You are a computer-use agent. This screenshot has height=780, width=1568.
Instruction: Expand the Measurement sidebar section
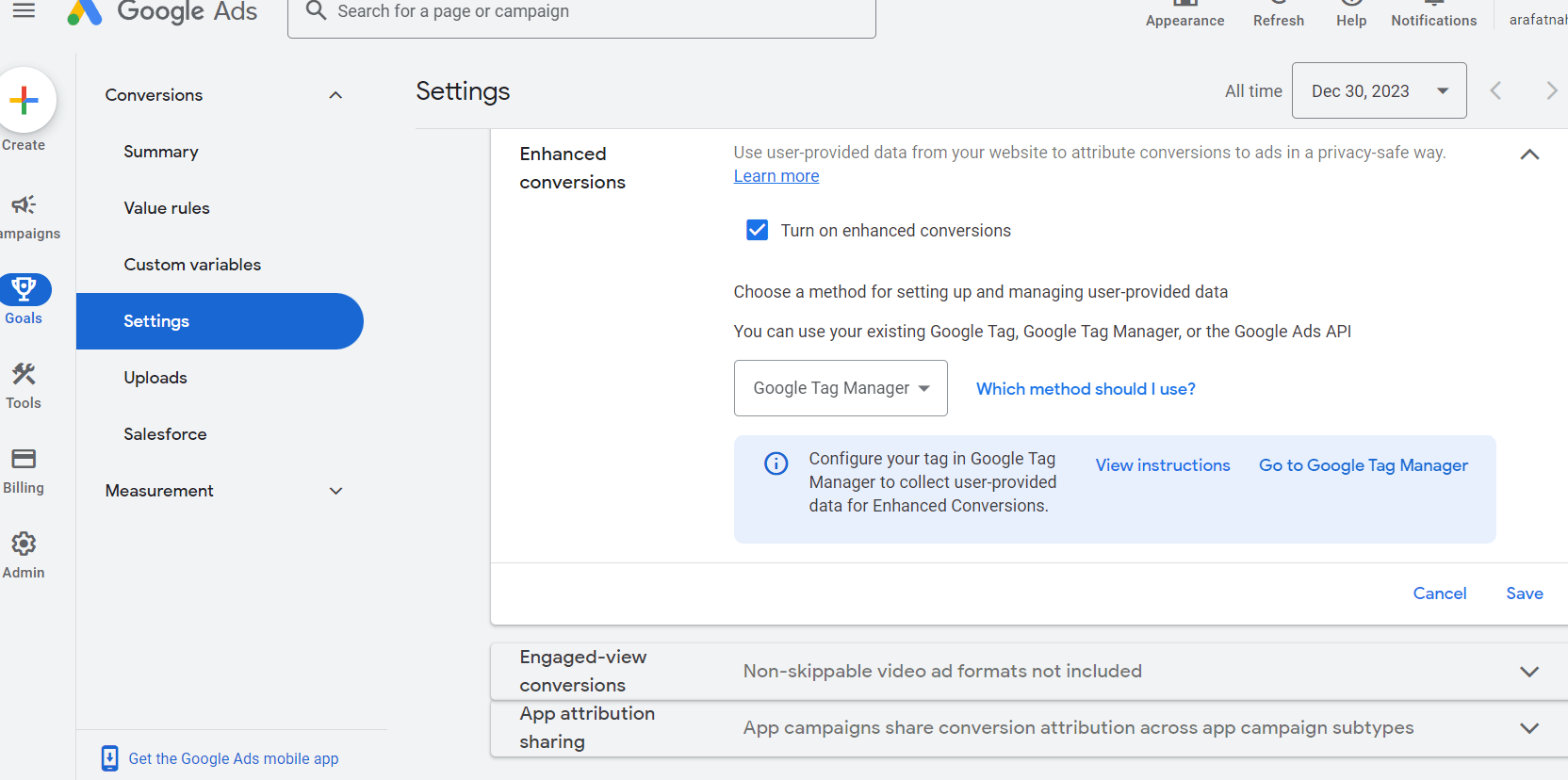(335, 491)
